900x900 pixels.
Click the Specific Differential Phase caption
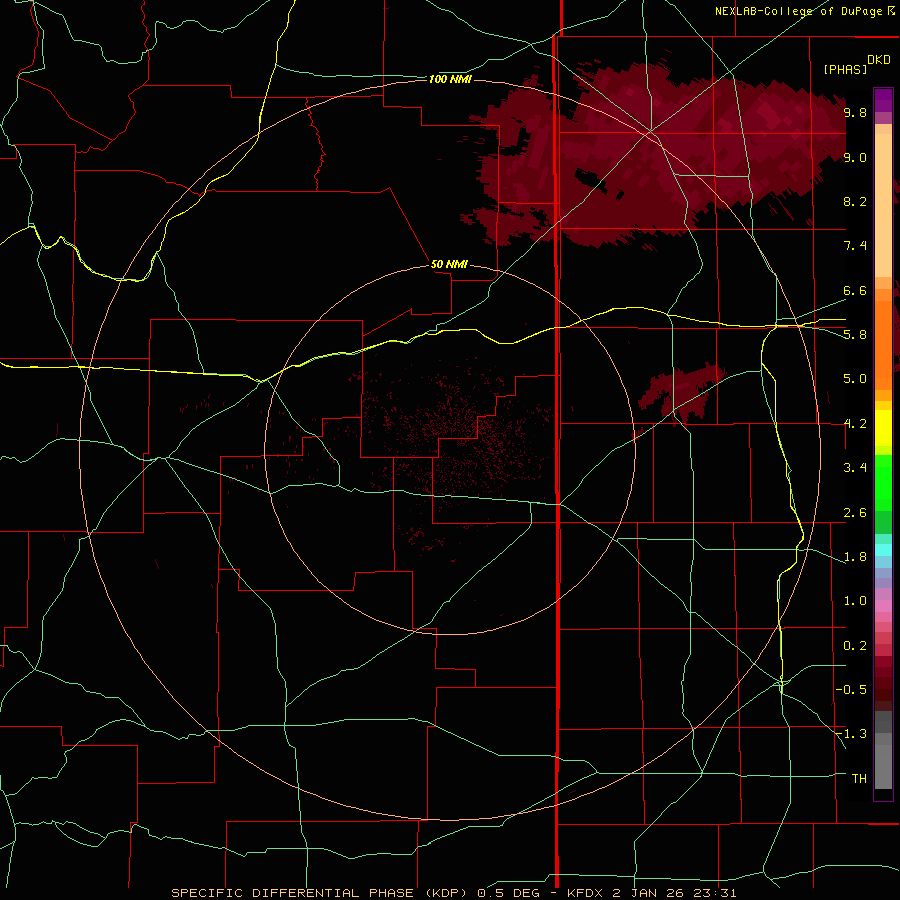[x=453, y=893]
